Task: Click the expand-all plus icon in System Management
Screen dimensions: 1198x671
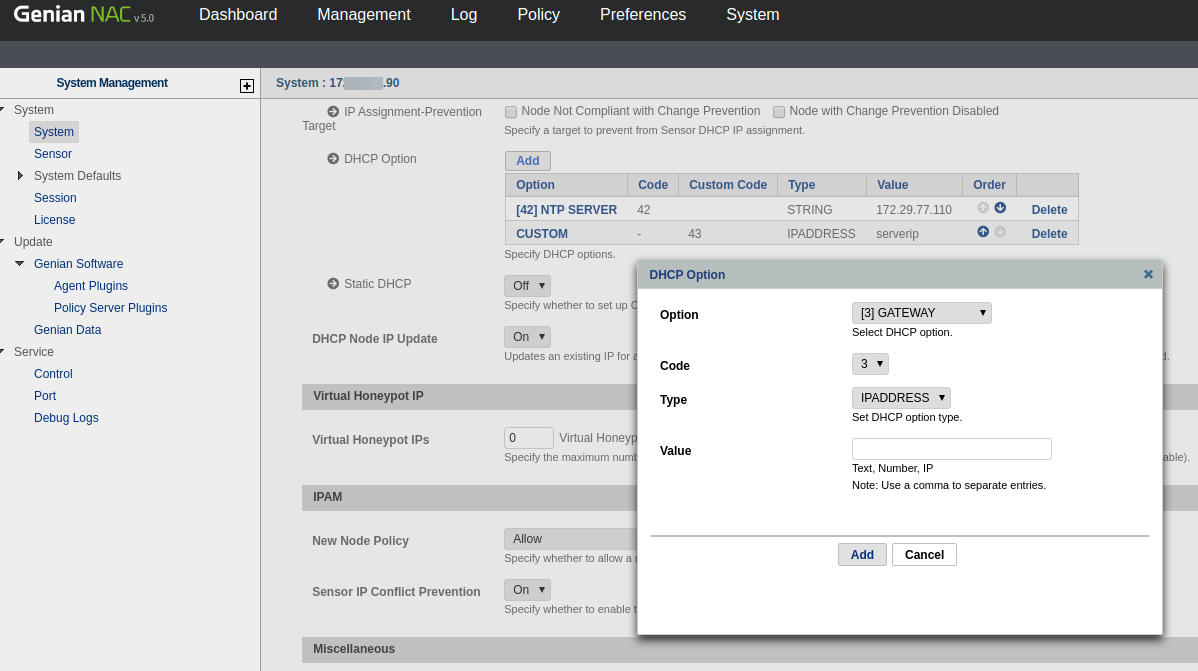Action: click(247, 86)
